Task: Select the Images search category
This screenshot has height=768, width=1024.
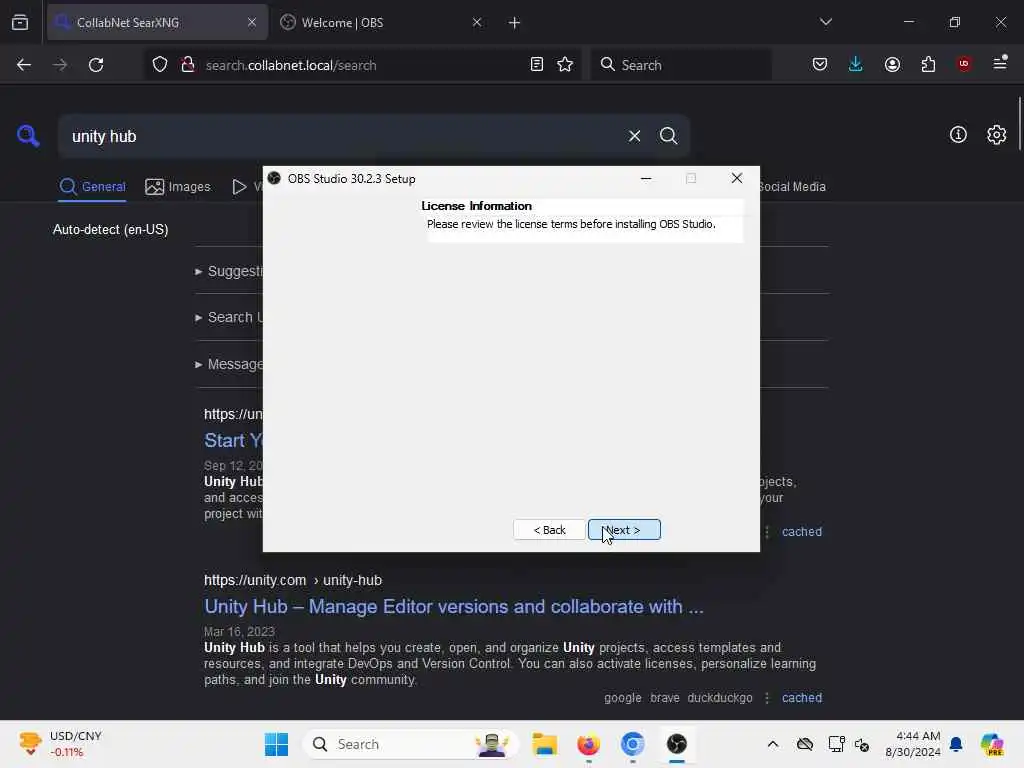Action: (x=178, y=187)
